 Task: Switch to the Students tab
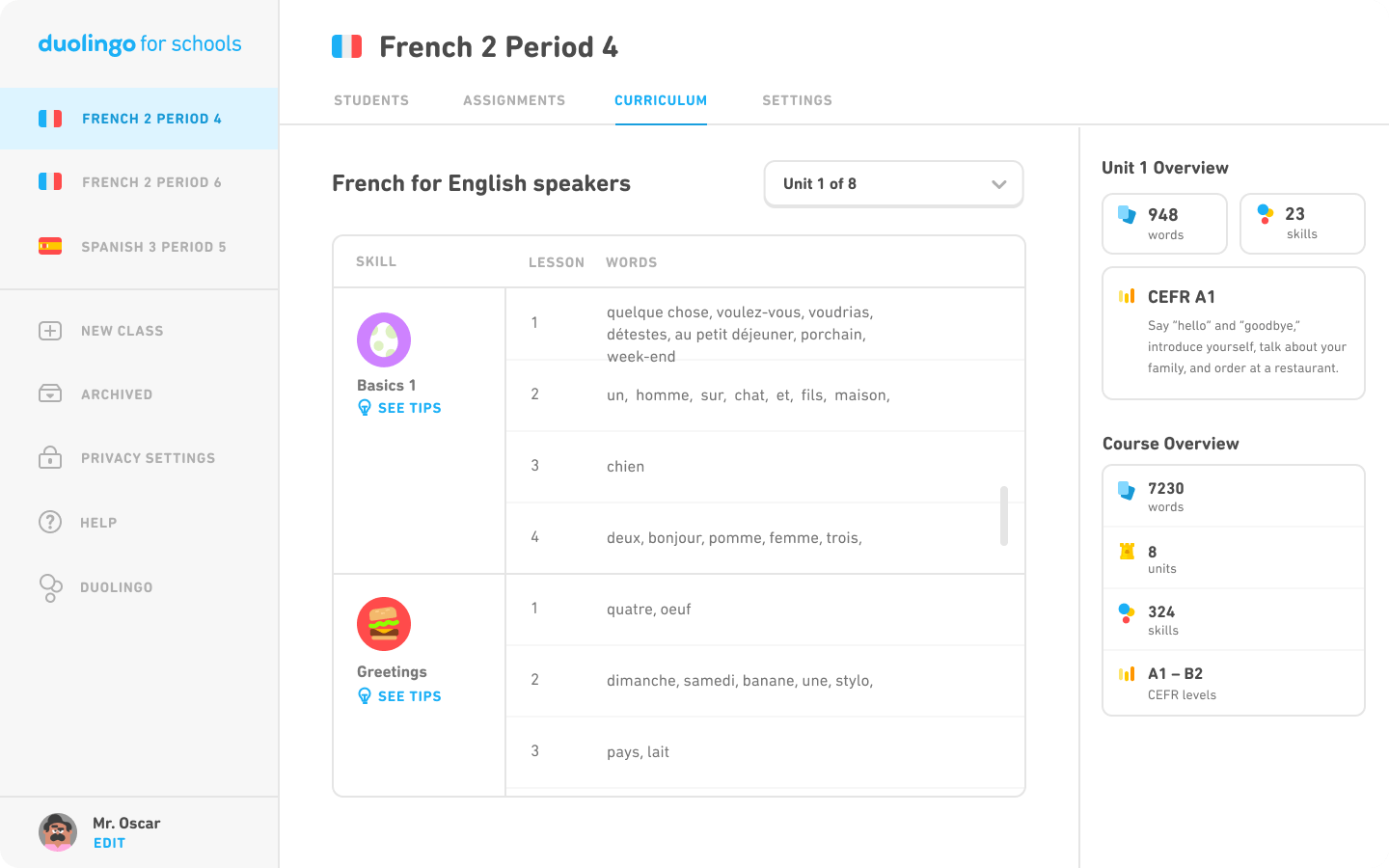[371, 100]
